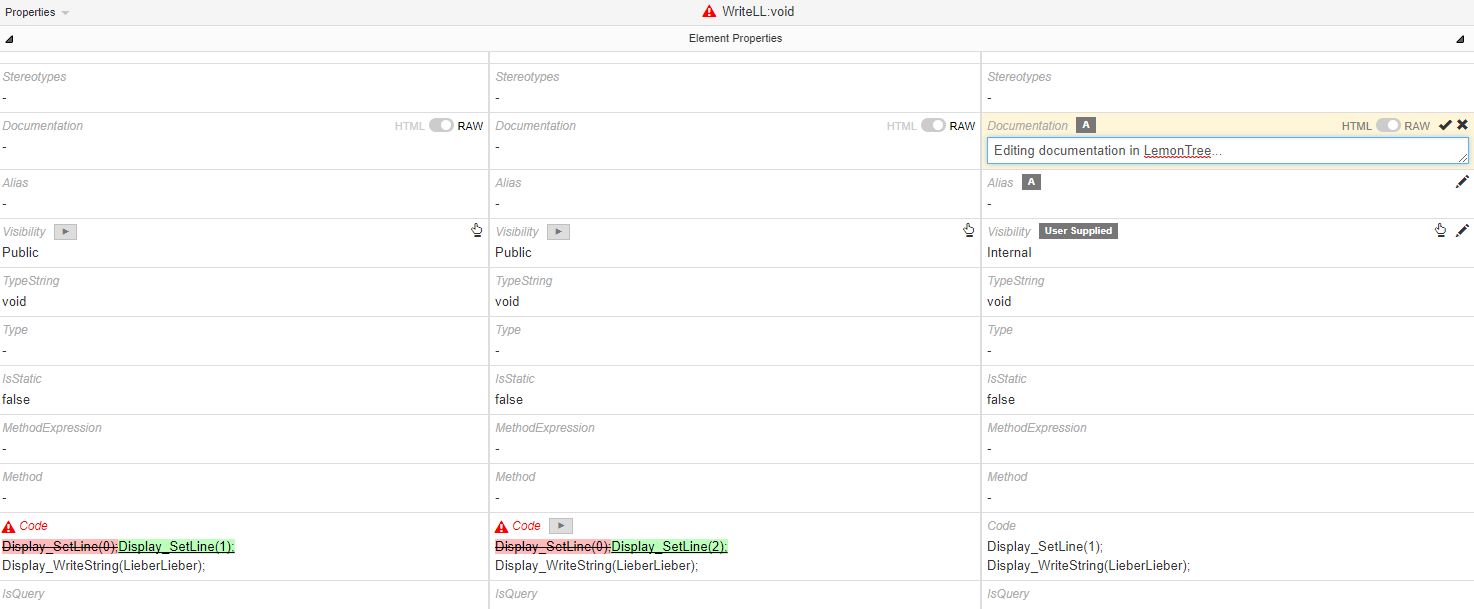
Task: Click the warning icon next to left Code section
Action: (9, 525)
